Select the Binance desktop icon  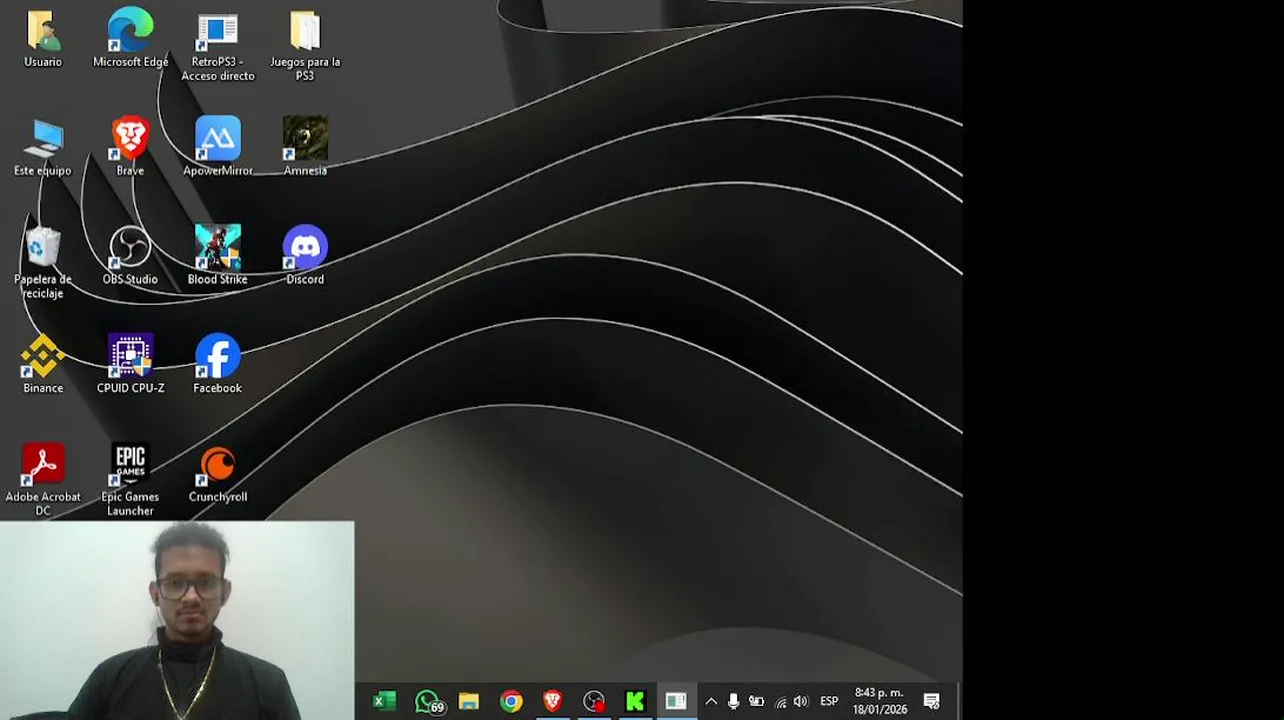pyautogui.click(x=43, y=365)
